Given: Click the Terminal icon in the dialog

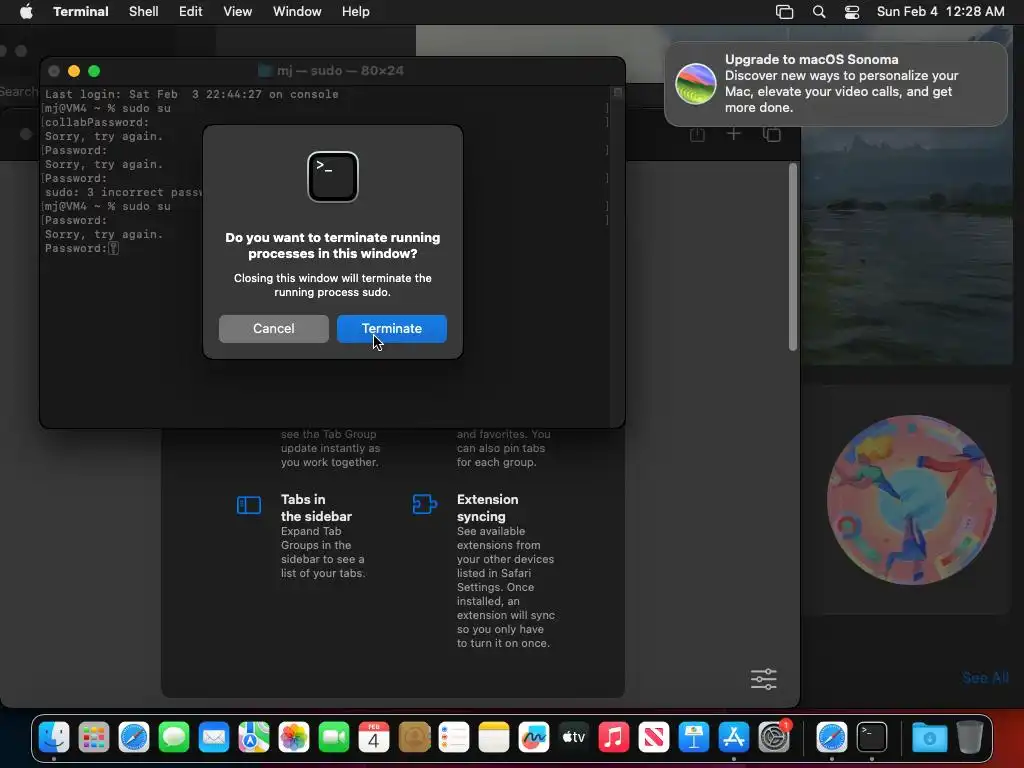Looking at the screenshot, I should [x=333, y=177].
